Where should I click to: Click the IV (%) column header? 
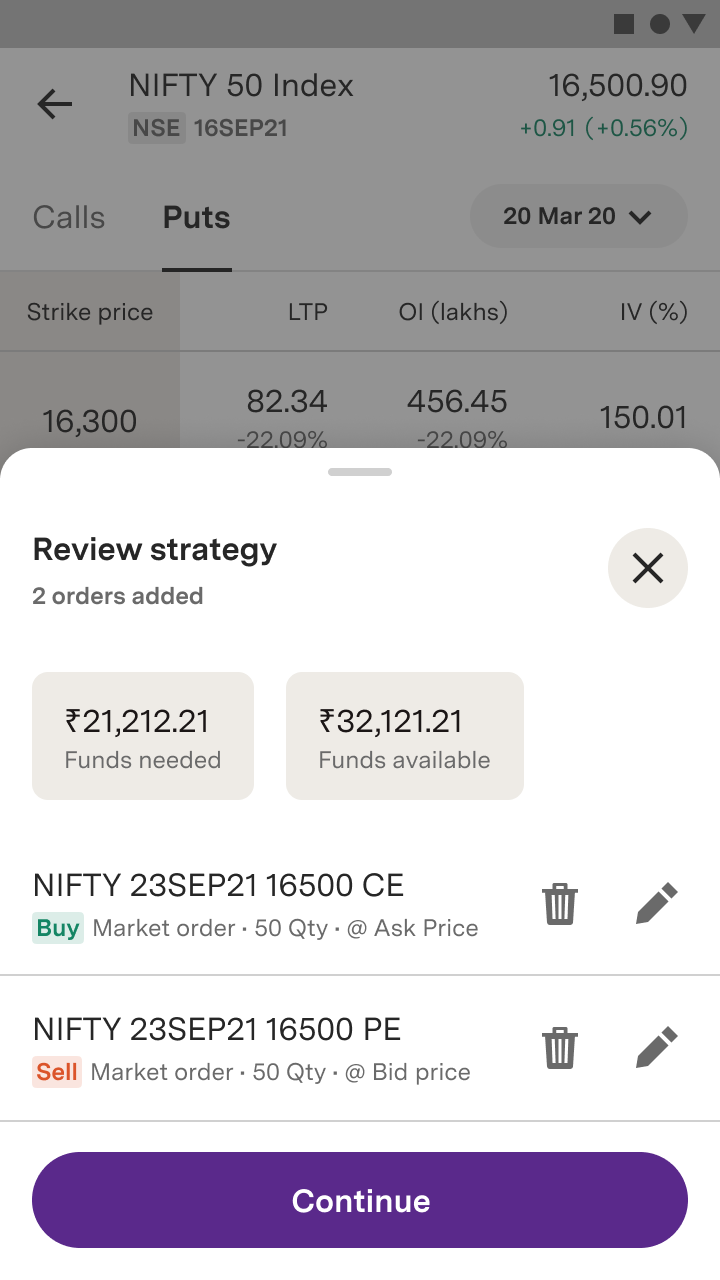(x=653, y=312)
